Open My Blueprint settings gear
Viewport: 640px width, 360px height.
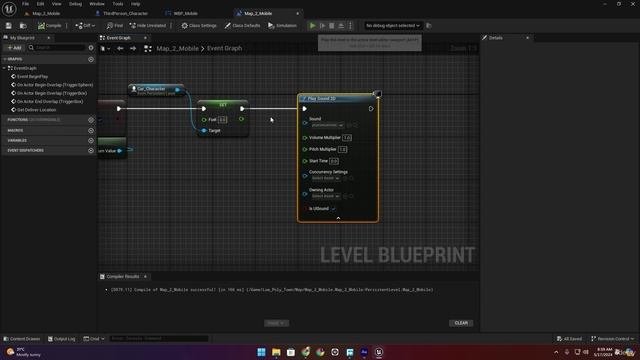(91, 48)
